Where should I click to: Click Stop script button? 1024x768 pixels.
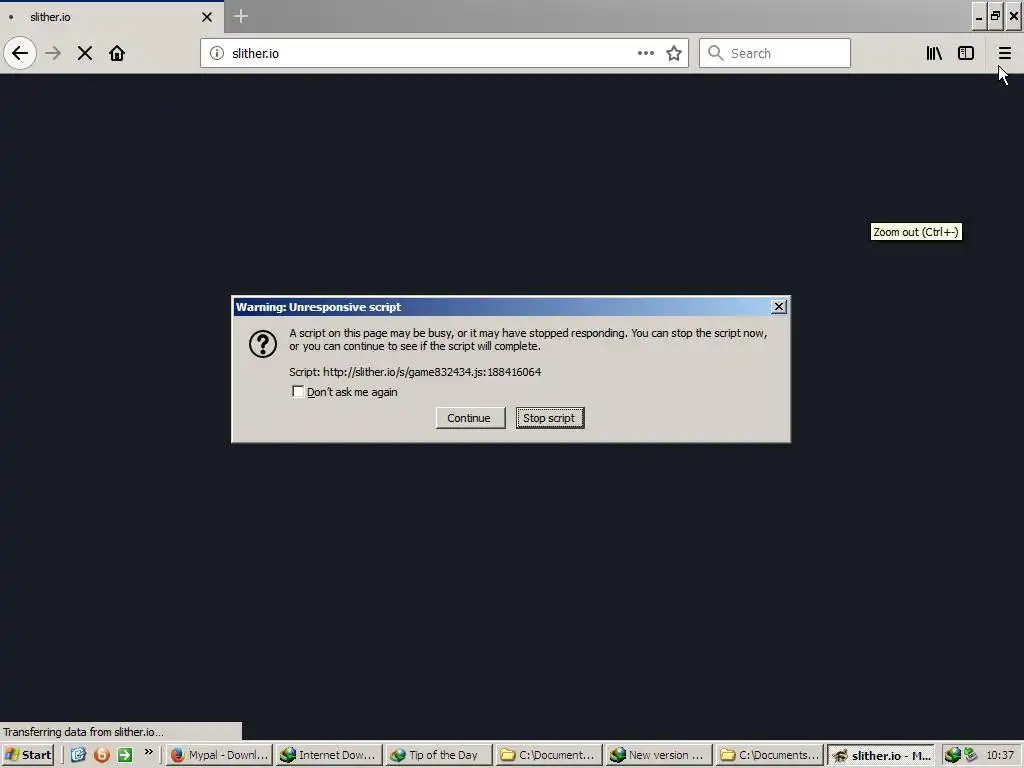pos(550,418)
